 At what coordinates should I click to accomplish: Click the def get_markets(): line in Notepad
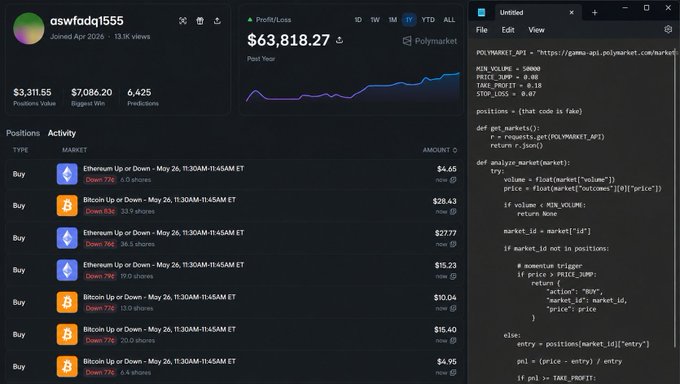click(508, 128)
